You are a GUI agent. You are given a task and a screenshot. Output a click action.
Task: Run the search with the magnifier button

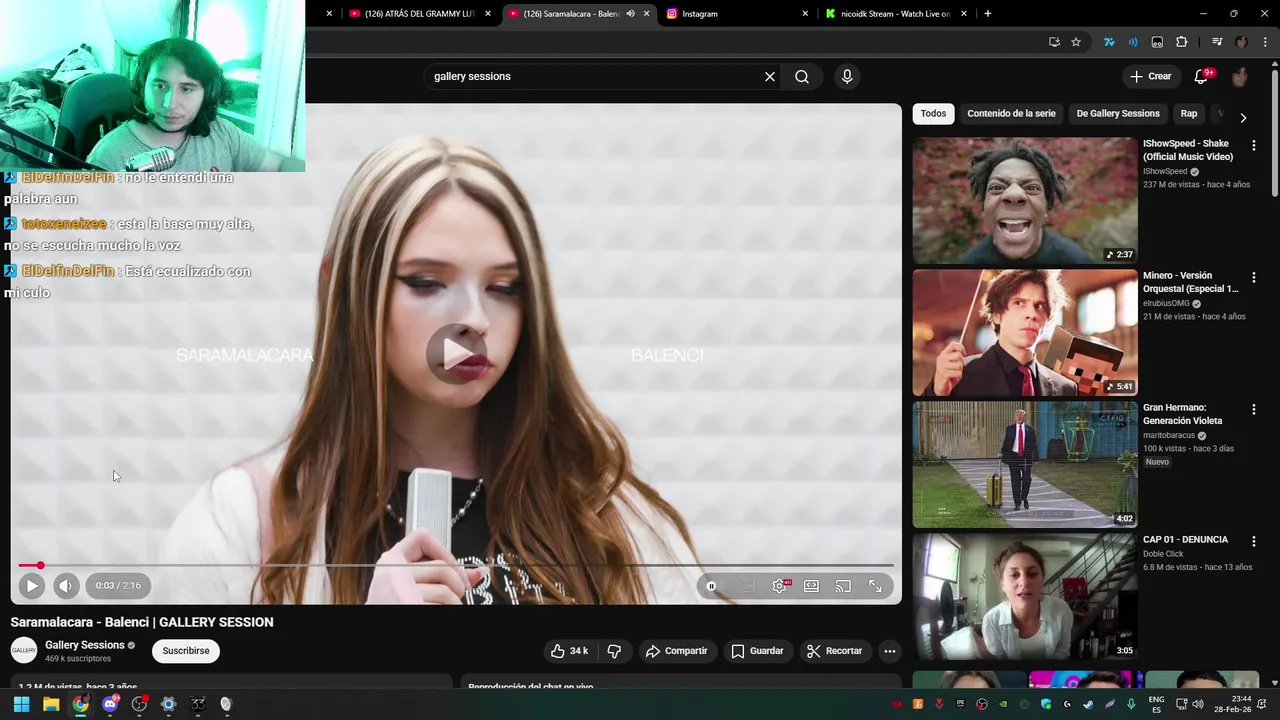click(802, 77)
